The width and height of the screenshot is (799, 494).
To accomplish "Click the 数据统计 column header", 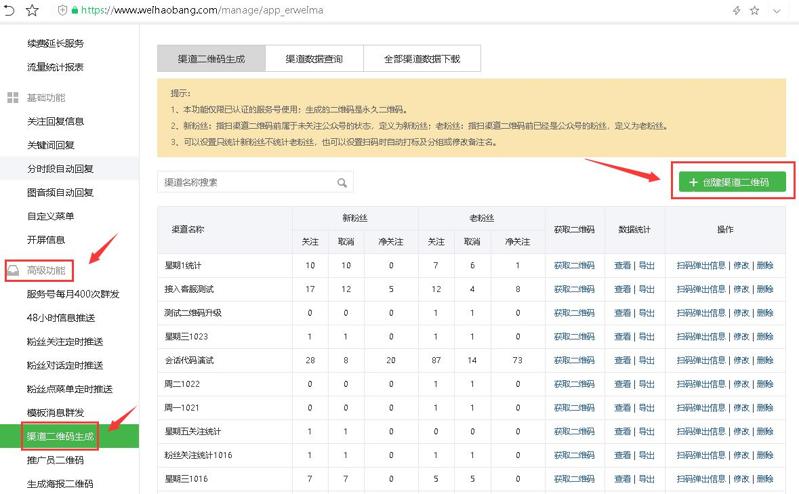I will click(x=634, y=229).
